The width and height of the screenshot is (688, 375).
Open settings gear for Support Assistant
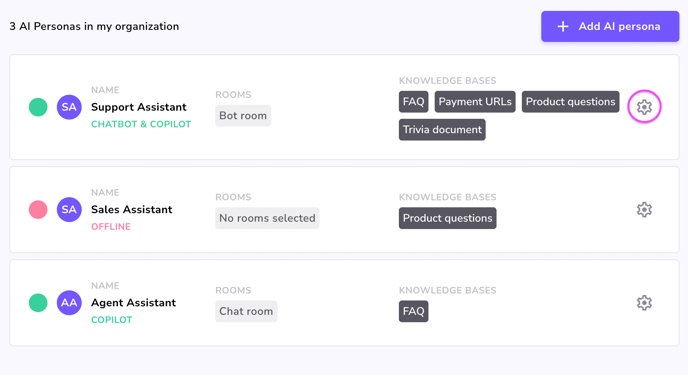(644, 107)
